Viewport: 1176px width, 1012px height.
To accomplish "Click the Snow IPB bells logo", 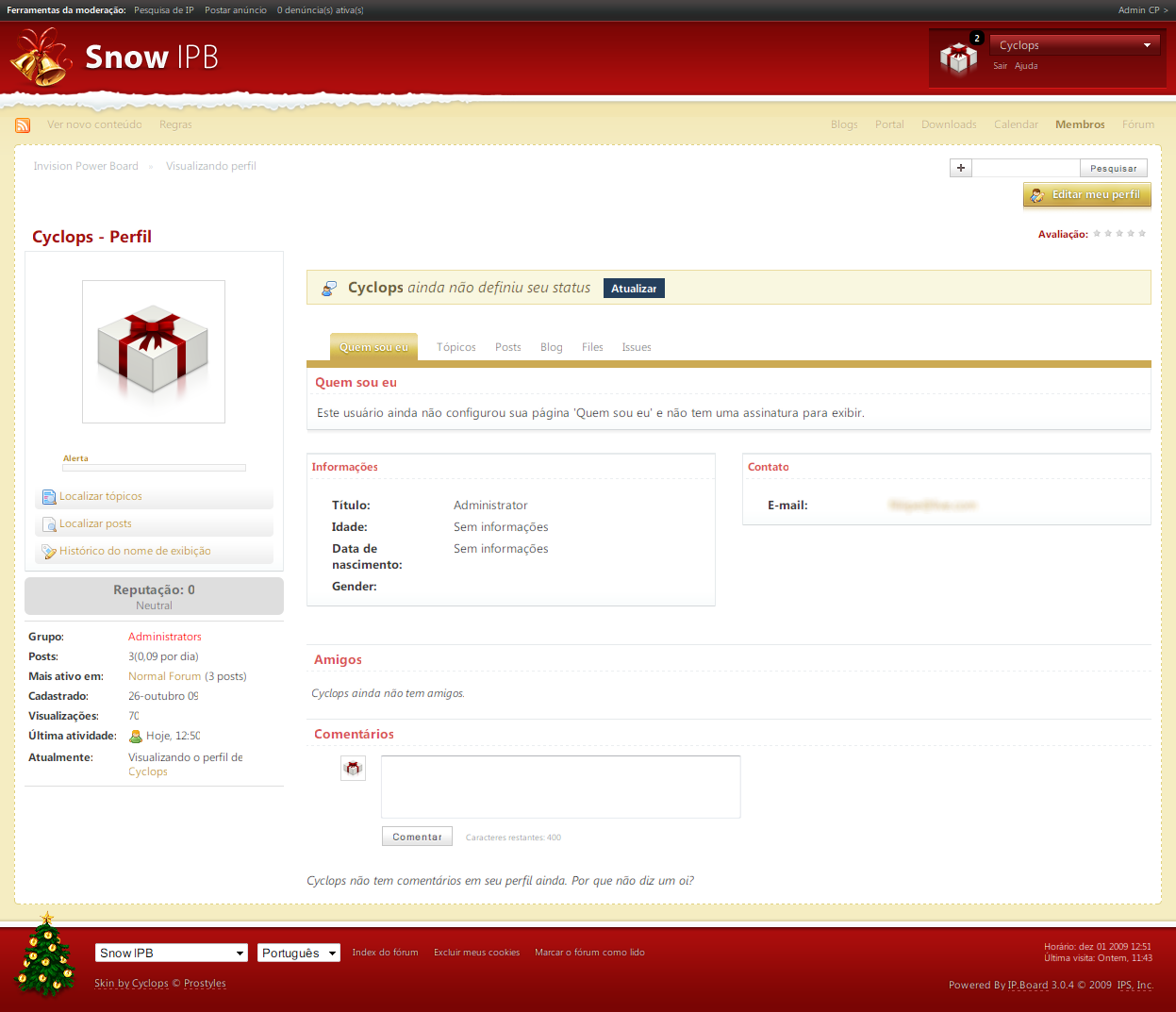I will point(41,58).
